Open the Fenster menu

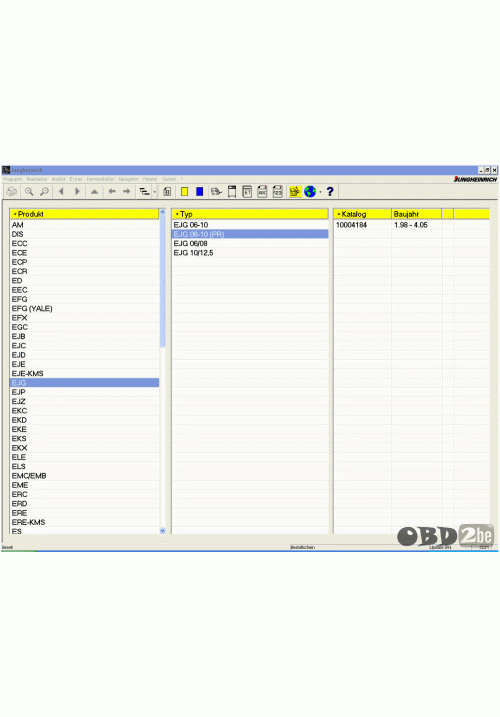(x=150, y=179)
